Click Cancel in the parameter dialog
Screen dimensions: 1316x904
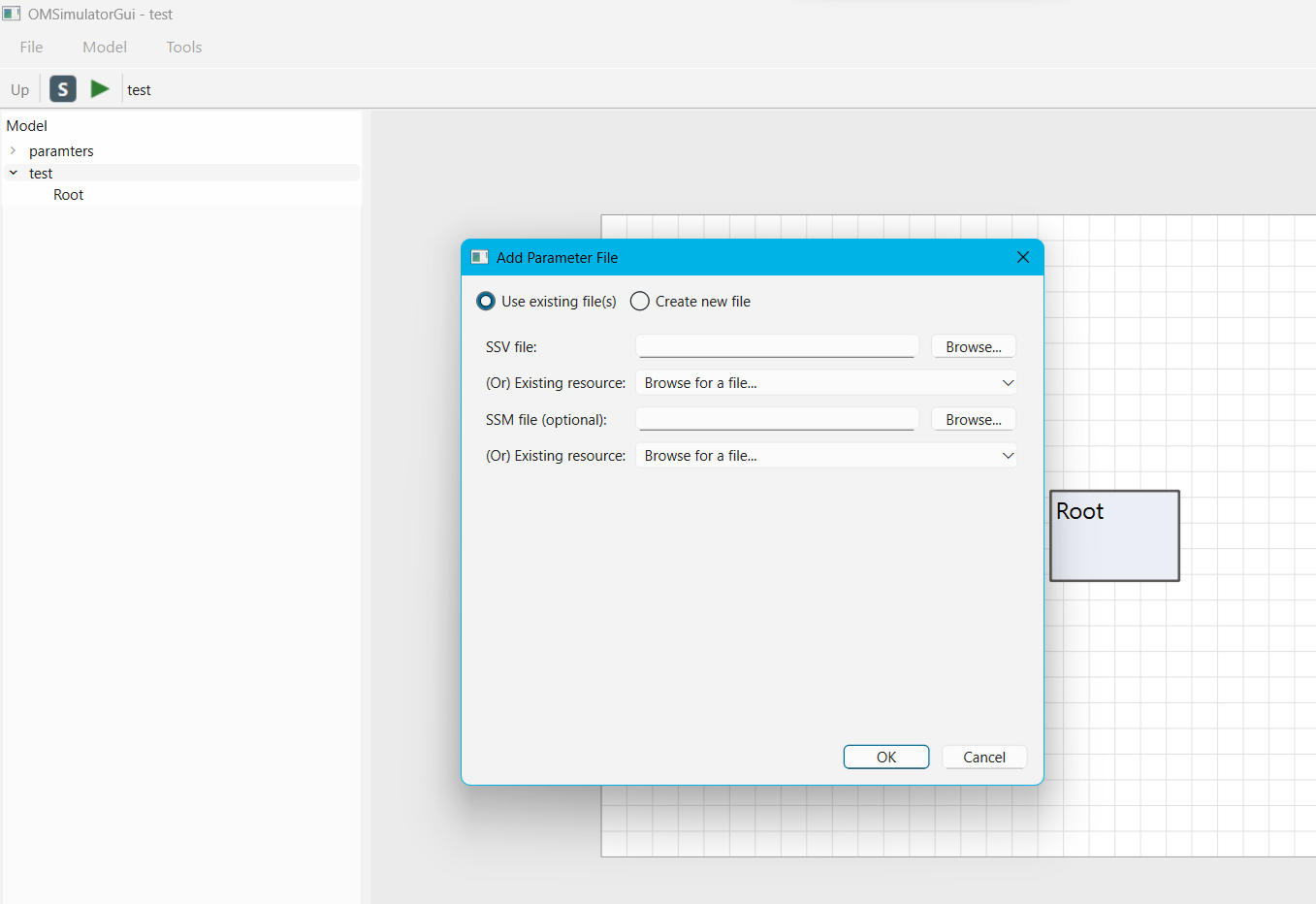[984, 758]
